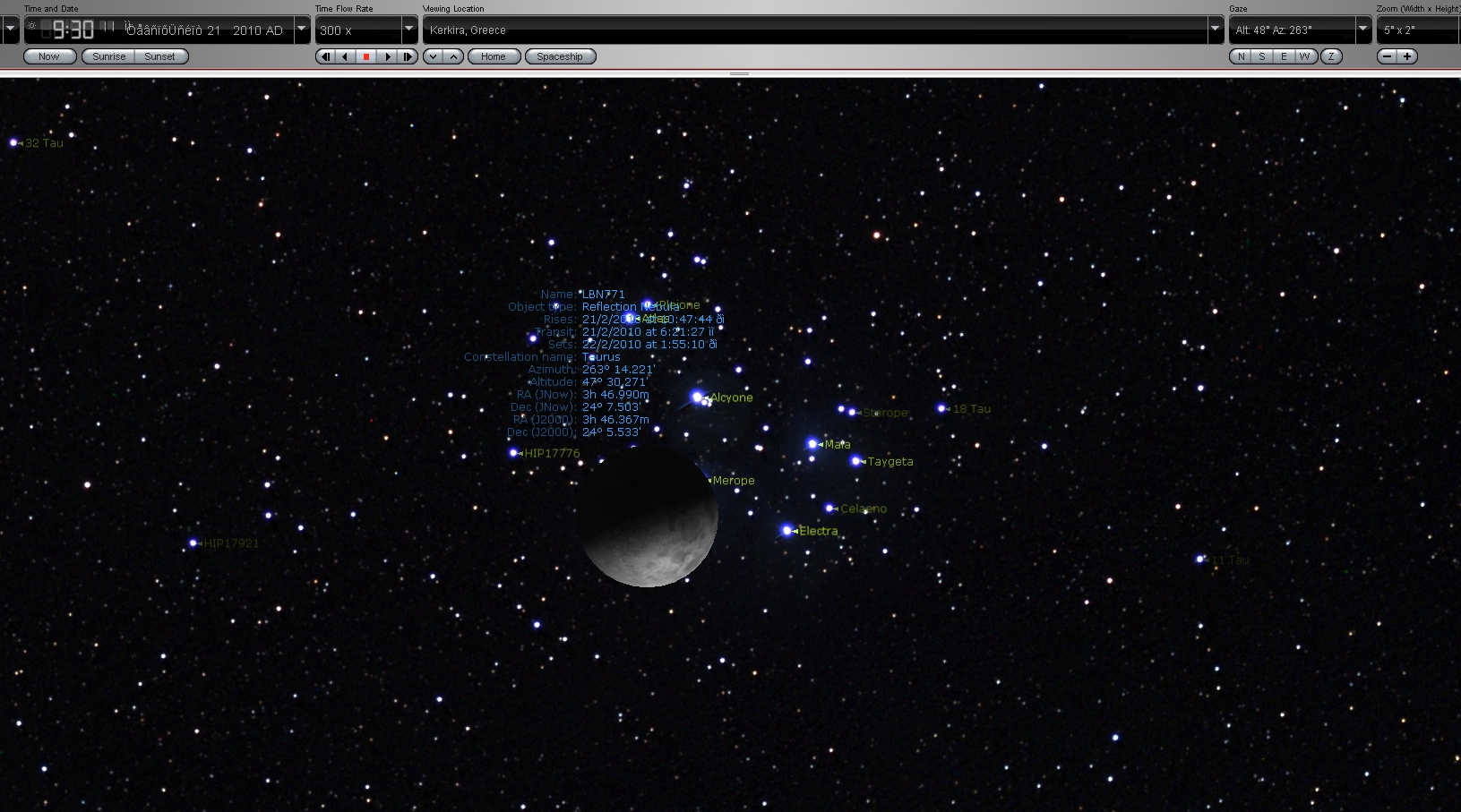Face north using the N button
1461x812 pixels.
pos(1241,56)
